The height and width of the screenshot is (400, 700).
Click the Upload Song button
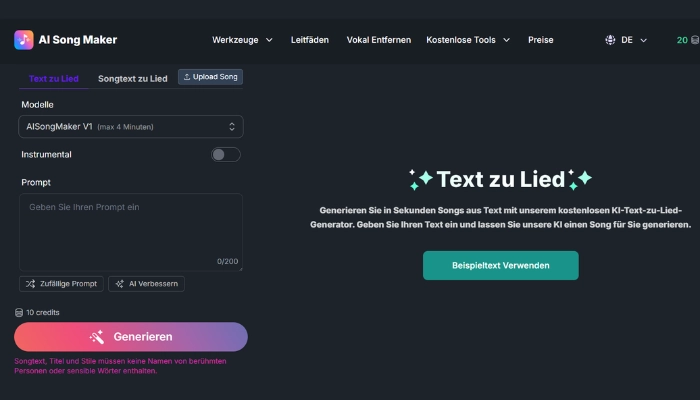pos(210,77)
